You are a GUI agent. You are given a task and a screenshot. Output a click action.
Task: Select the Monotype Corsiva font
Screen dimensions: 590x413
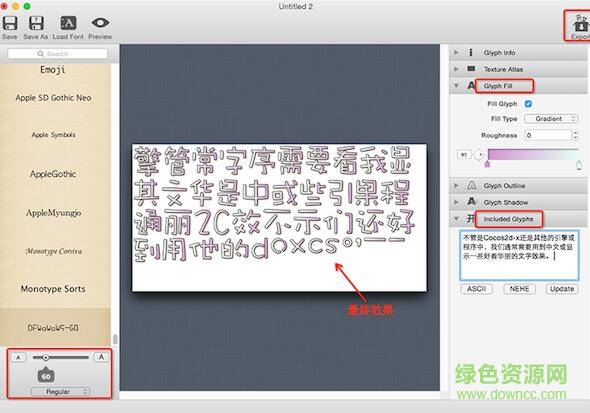click(x=53, y=251)
